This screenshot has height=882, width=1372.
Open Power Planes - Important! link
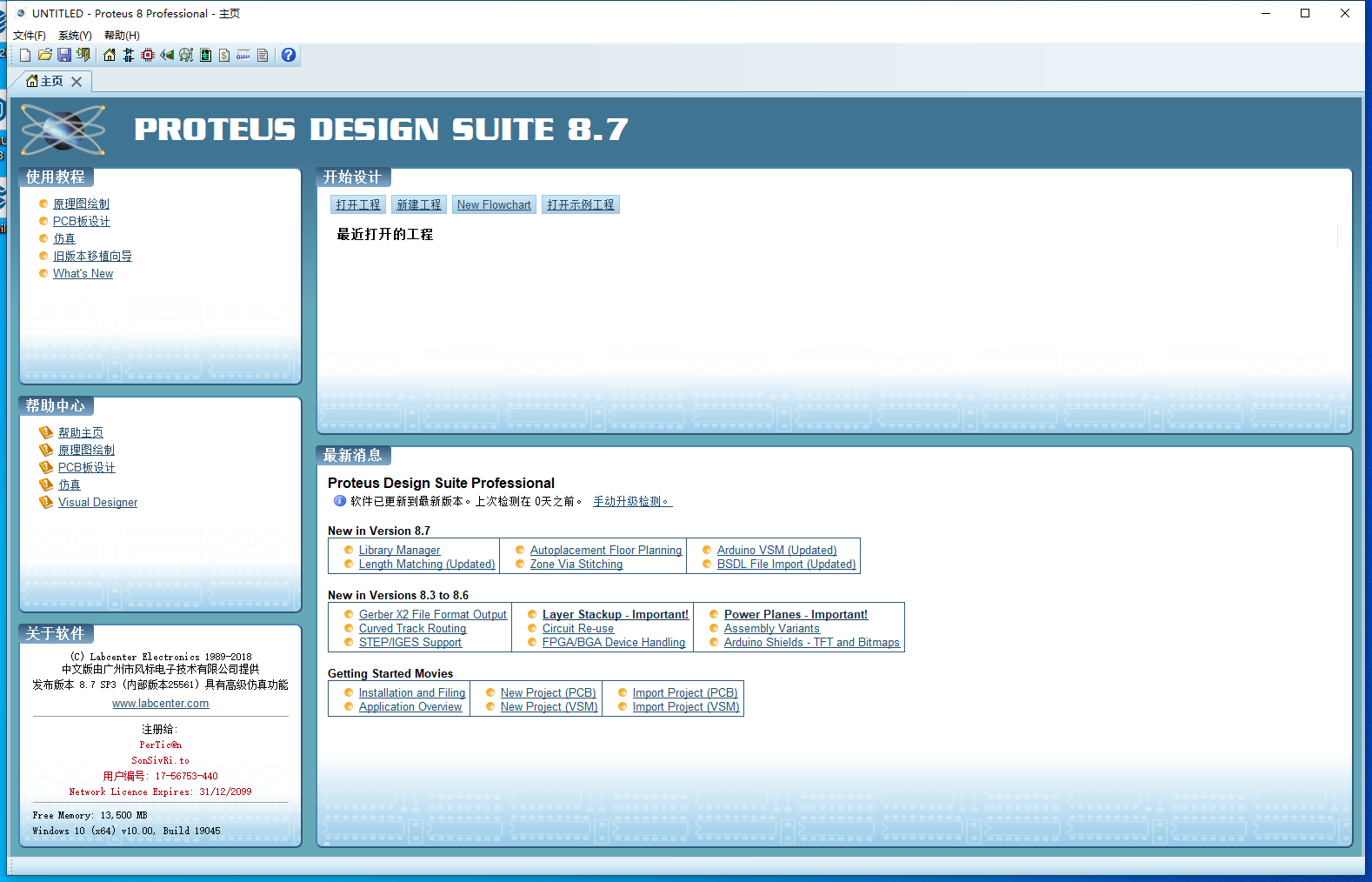(x=796, y=614)
